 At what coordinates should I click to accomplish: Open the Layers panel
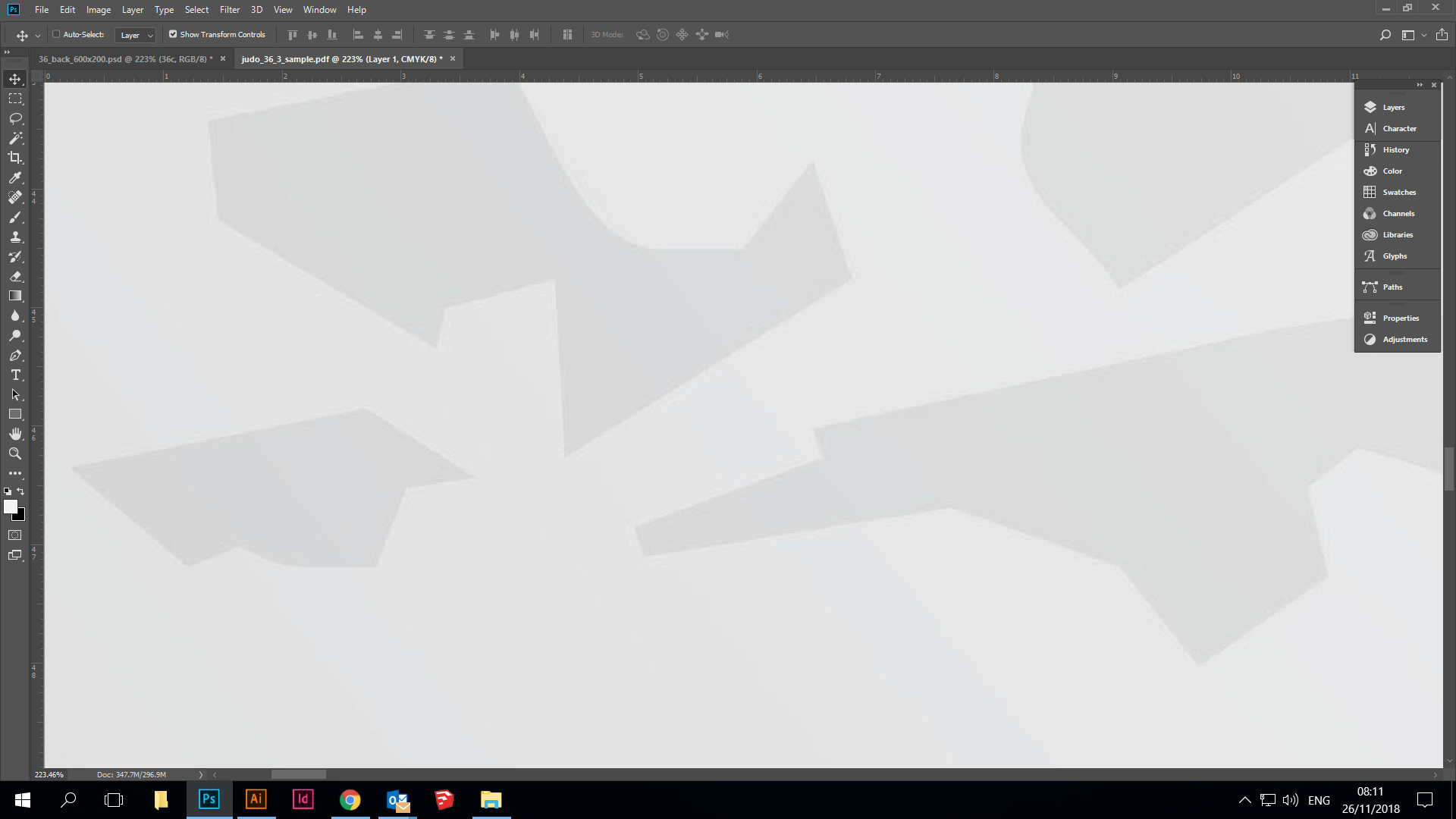[1393, 108]
